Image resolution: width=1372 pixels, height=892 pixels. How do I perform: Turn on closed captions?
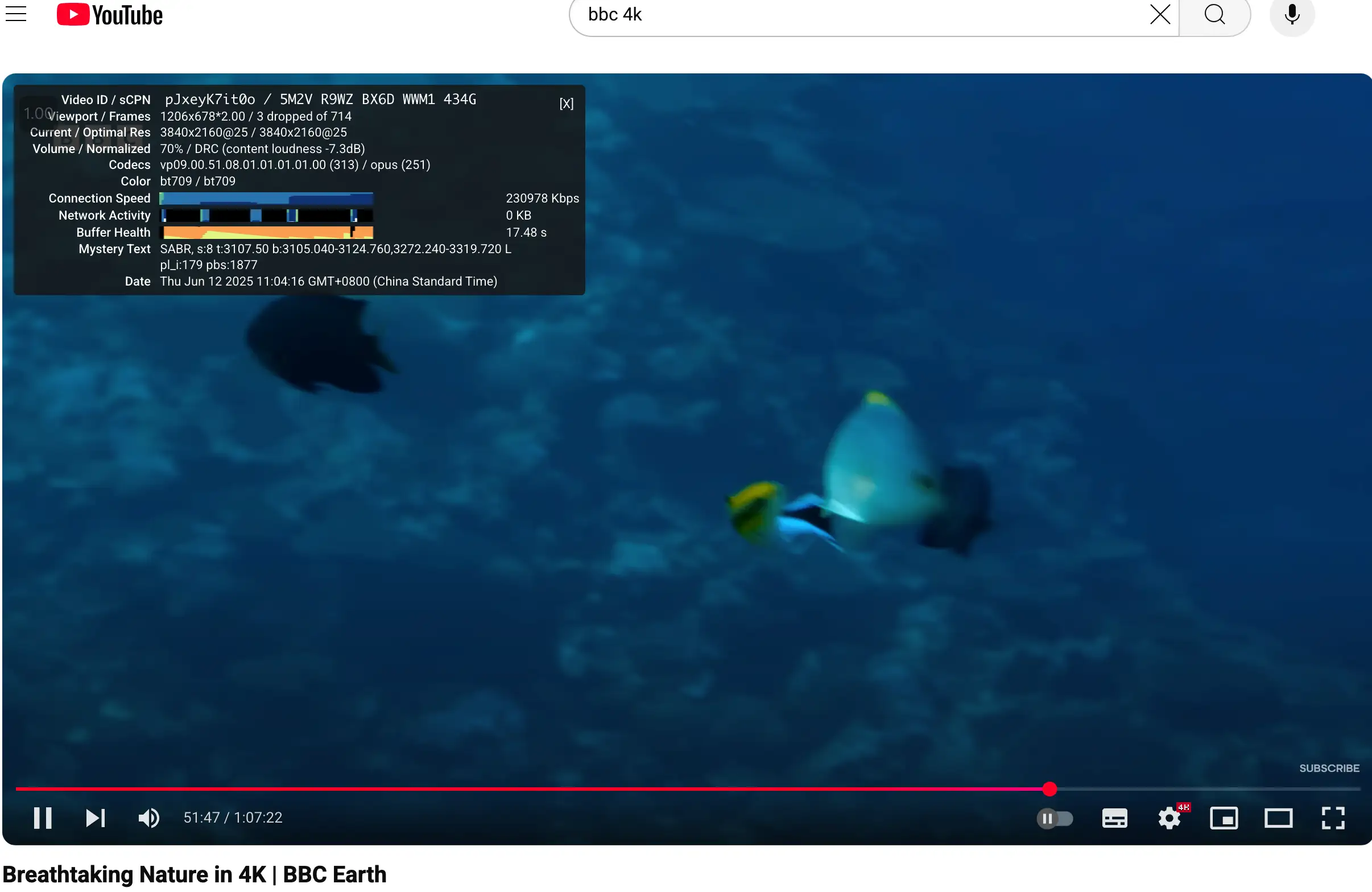pos(1114,817)
